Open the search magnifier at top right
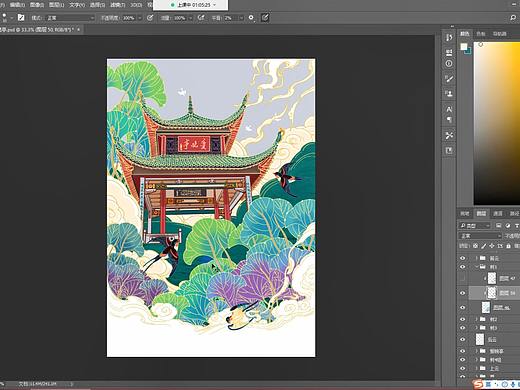The height and width of the screenshot is (390, 520). (513, 18)
